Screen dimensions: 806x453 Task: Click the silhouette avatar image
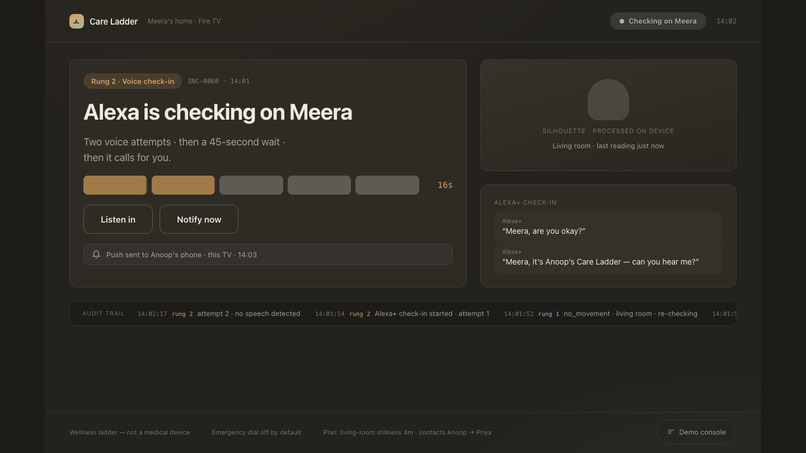[608, 100]
